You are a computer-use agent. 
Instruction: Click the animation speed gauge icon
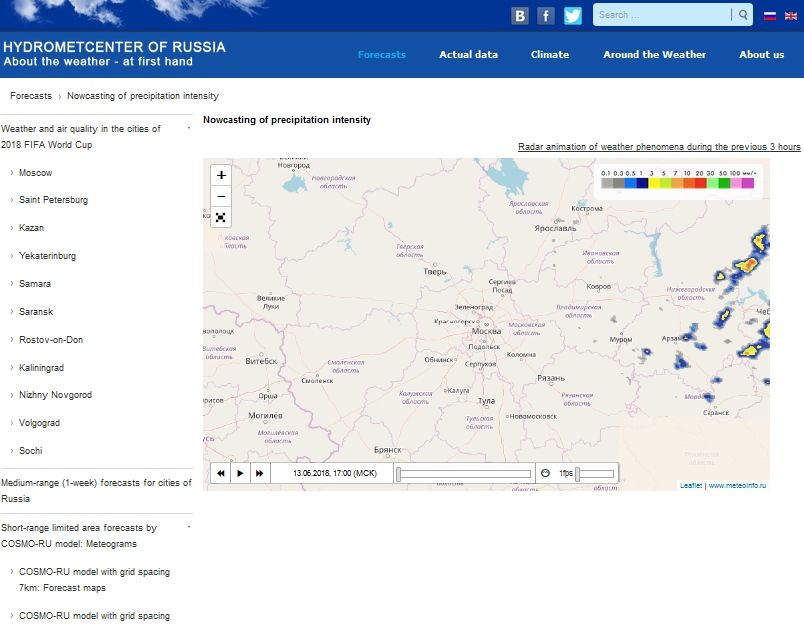click(x=545, y=473)
